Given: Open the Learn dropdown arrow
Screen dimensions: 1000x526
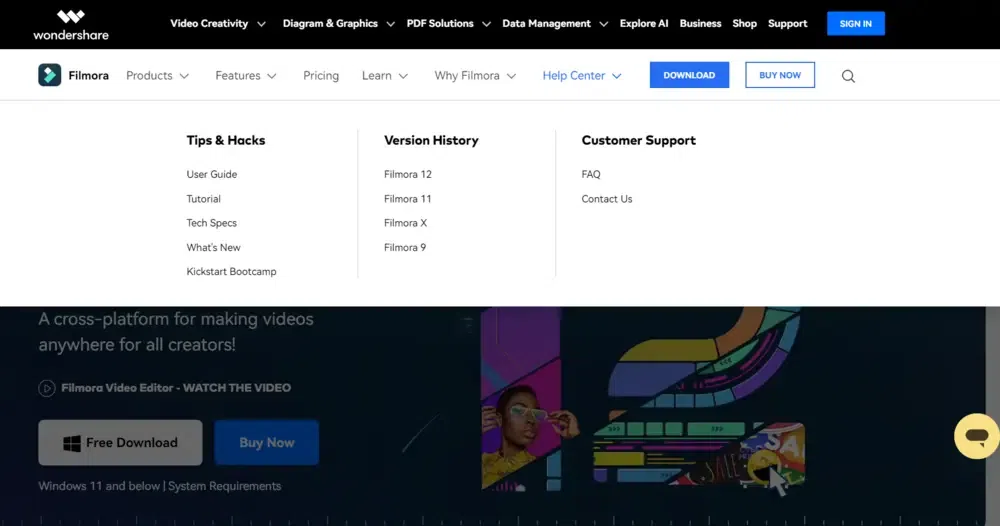Looking at the screenshot, I should 403,76.
